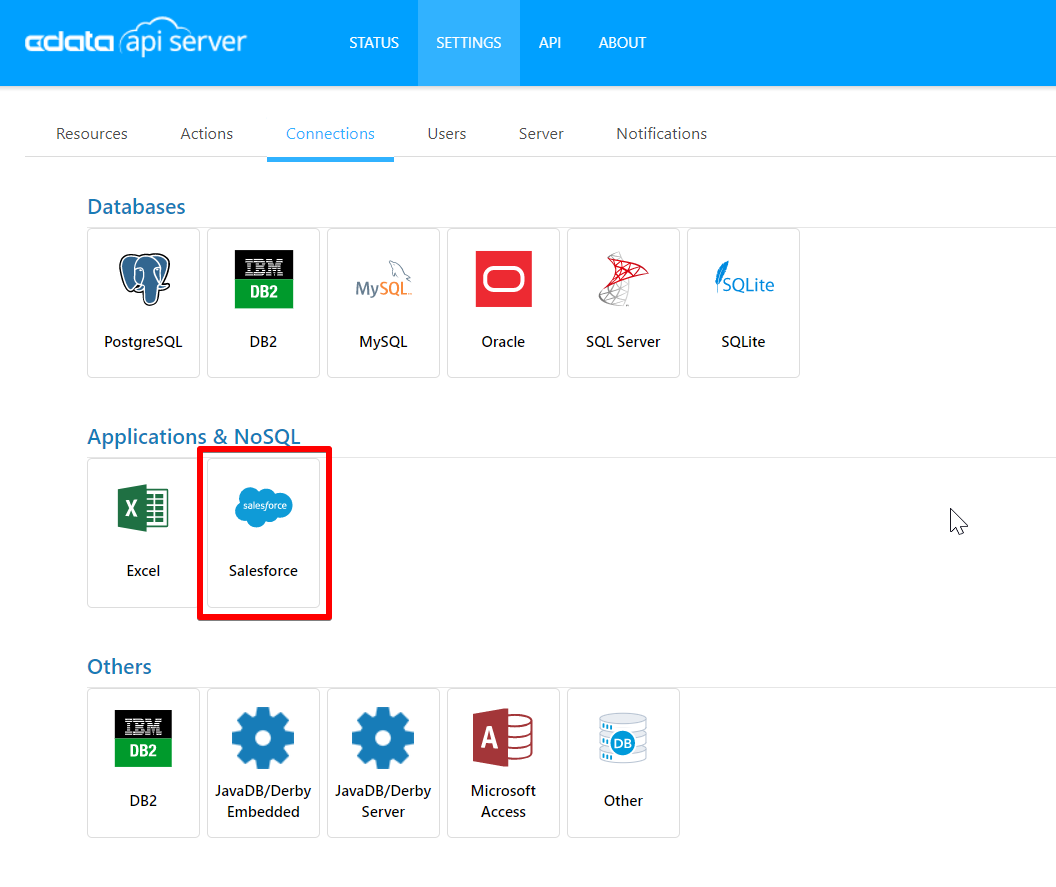Click the SQL Server label text
This screenshot has width=1056, height=887.
[x=623, y=342]
